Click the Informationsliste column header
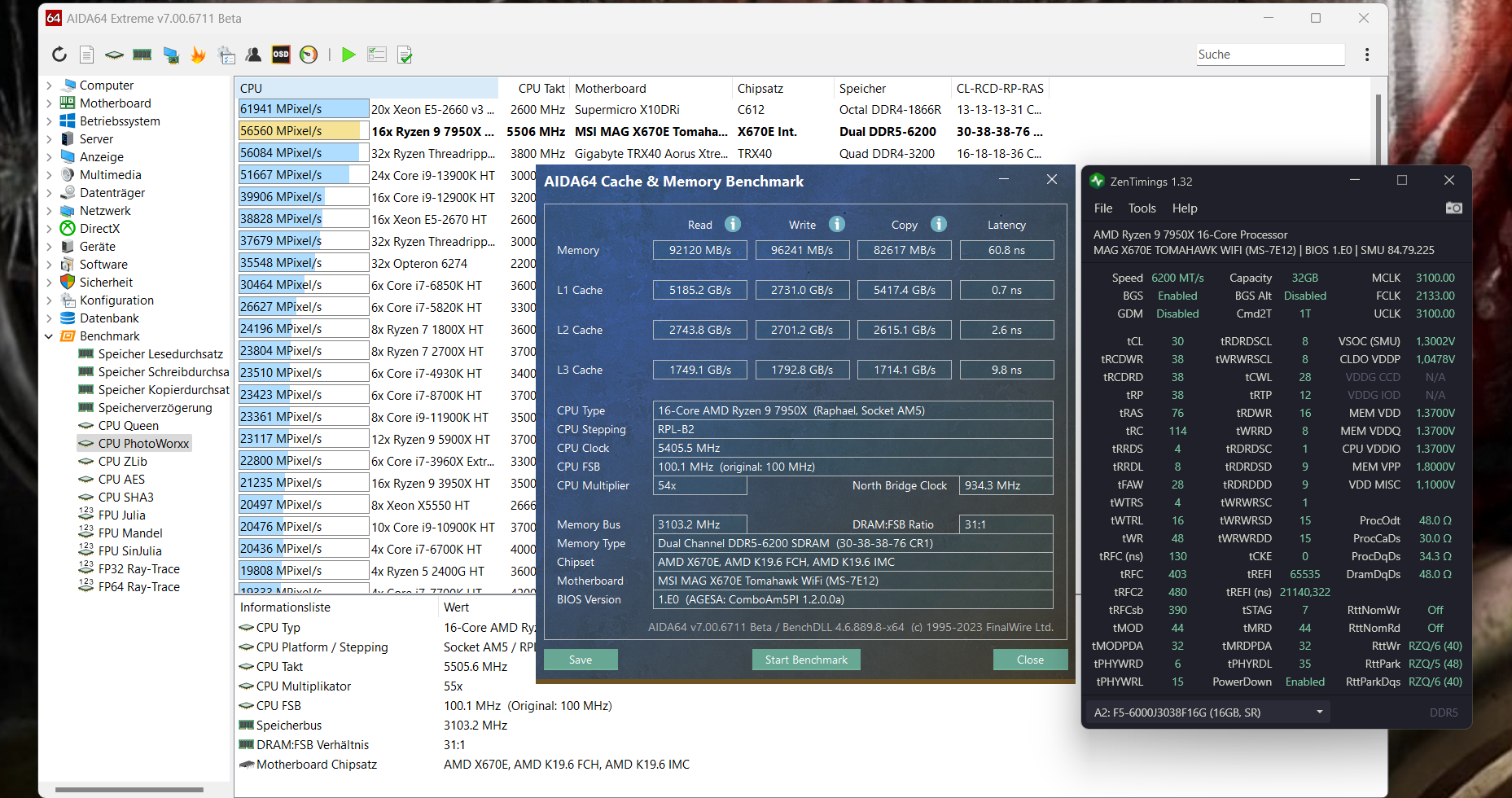Viewport: 1512px width, 798px height. (x=335, y=607)
